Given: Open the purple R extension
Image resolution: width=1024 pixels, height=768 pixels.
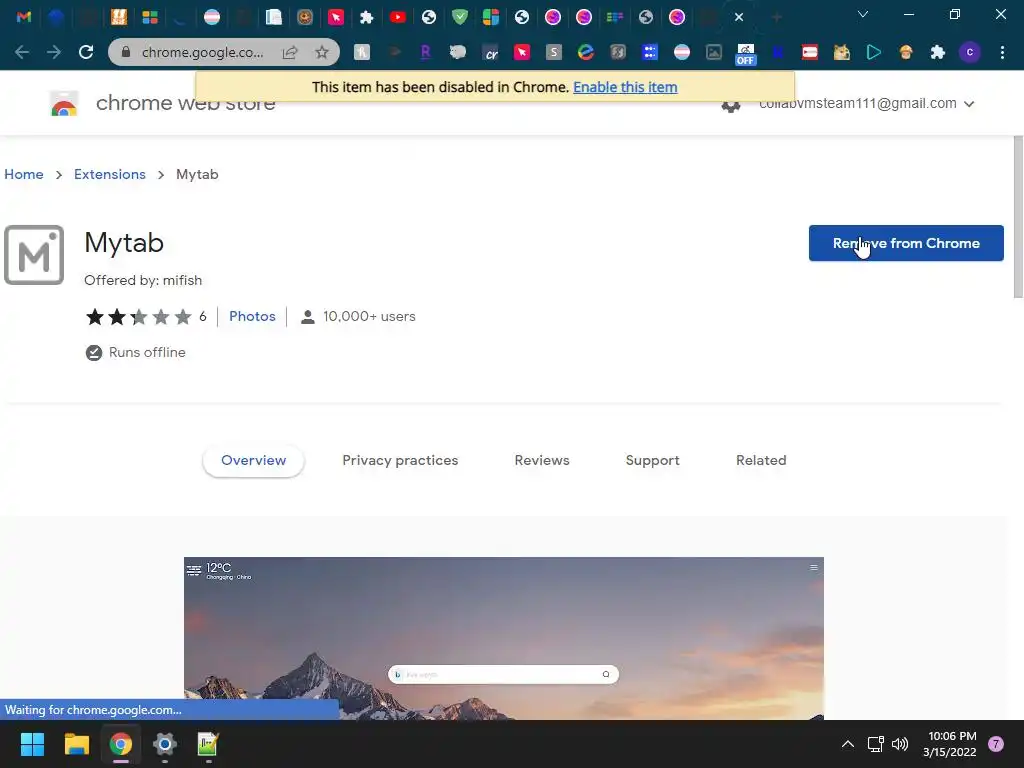Looking at the screenshot, I should [425, 52].
